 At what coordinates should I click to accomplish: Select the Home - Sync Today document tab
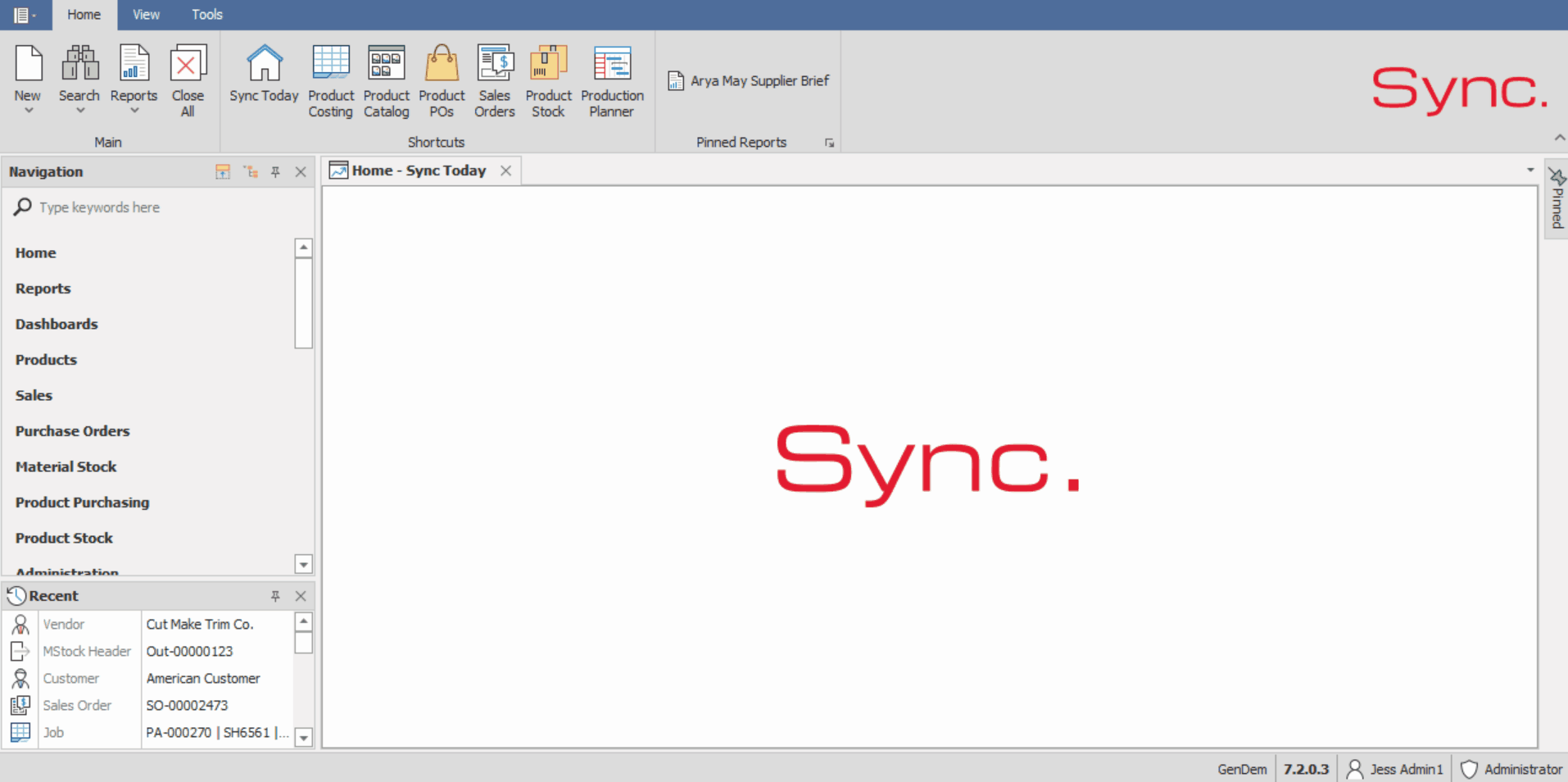pyautogui.click(x=419, y=170)
